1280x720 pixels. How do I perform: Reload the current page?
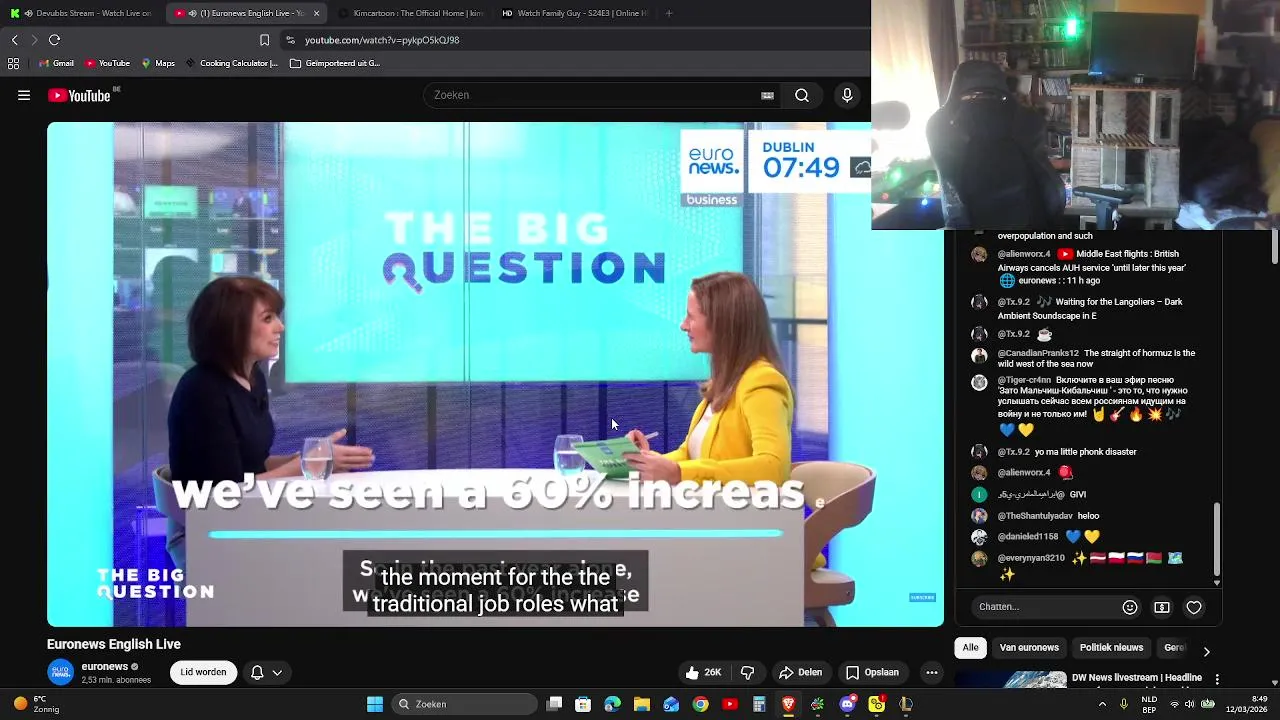(54, 40)
